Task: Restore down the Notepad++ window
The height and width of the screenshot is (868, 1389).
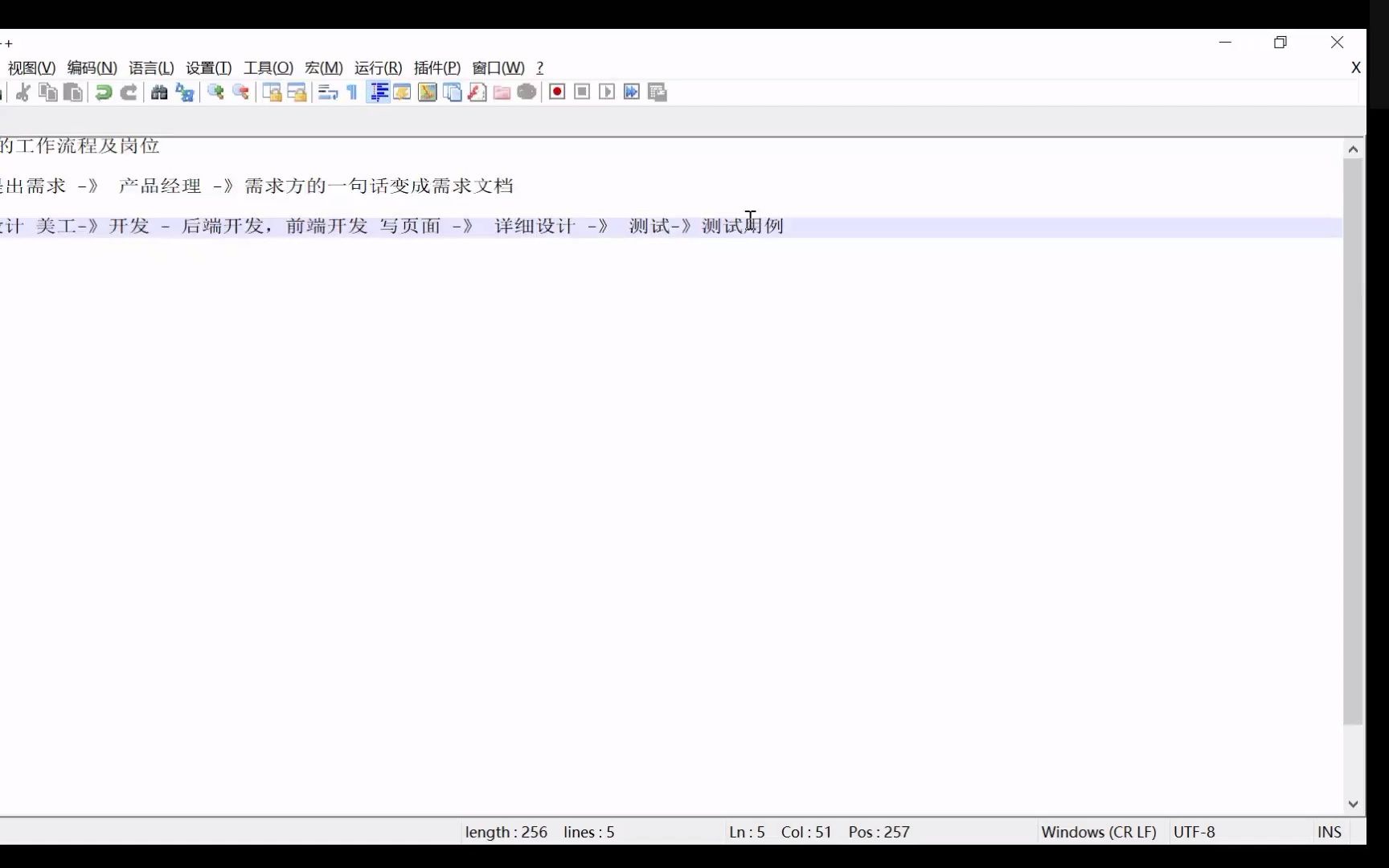Action: coord(1280,43)
